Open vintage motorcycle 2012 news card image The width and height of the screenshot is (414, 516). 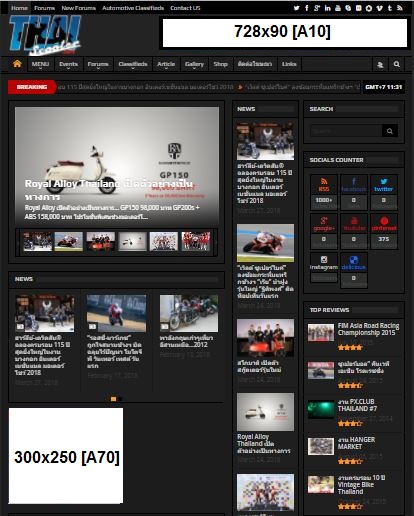[189, 313]
